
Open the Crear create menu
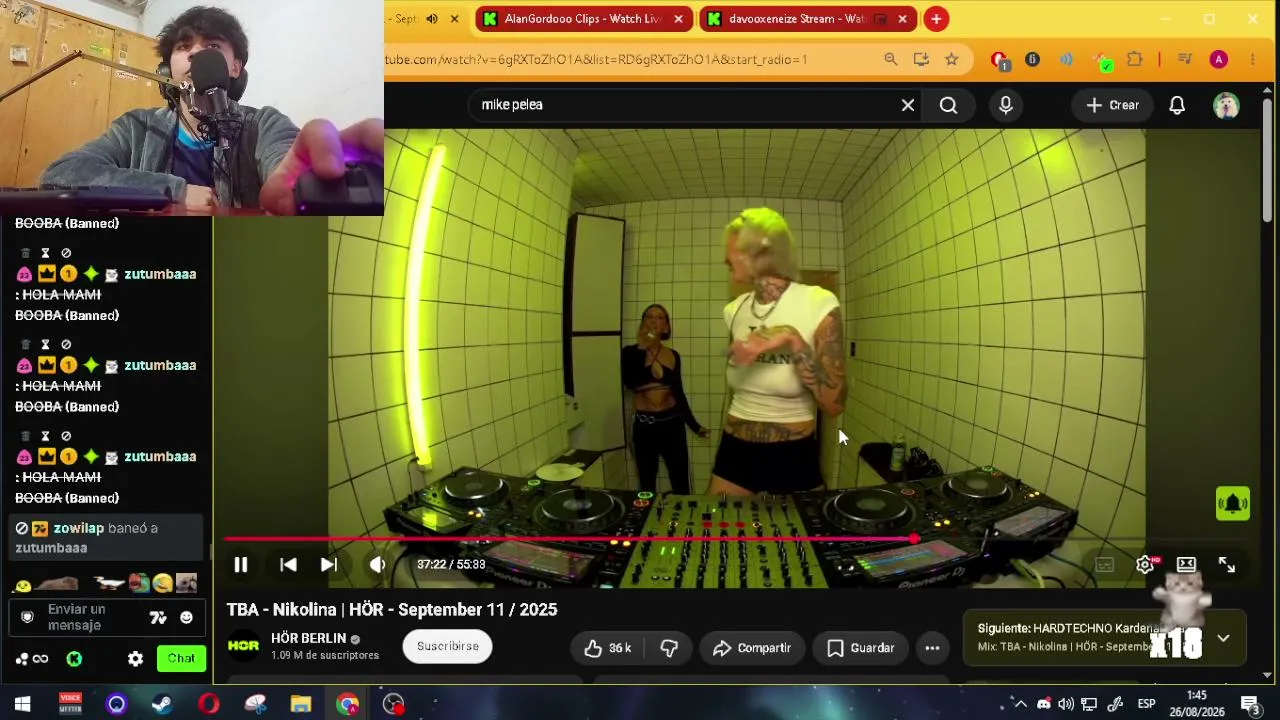click(x=1112, y=105)
